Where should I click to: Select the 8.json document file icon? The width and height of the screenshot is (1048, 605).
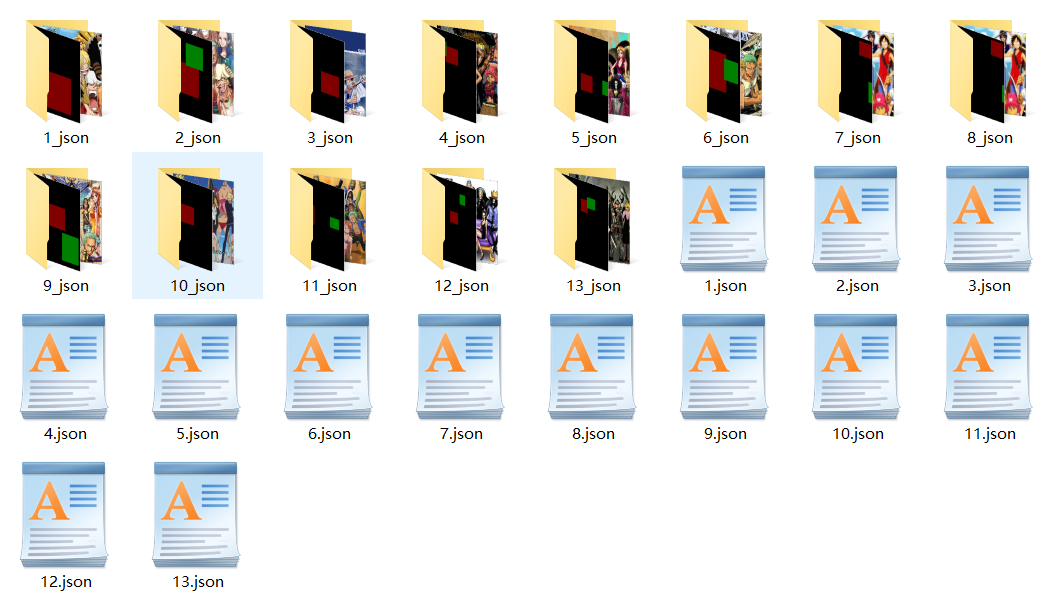(592, 367)
